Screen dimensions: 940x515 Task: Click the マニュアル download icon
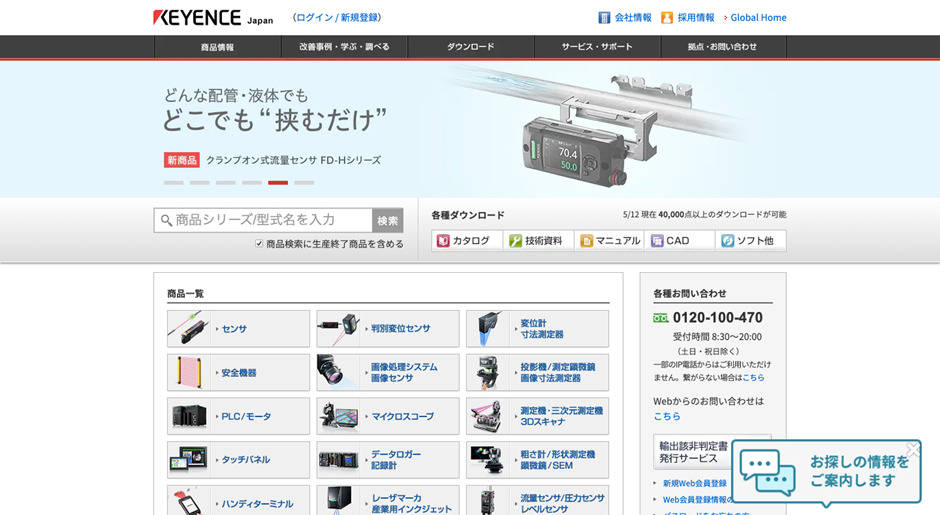(x=587, y=241)
